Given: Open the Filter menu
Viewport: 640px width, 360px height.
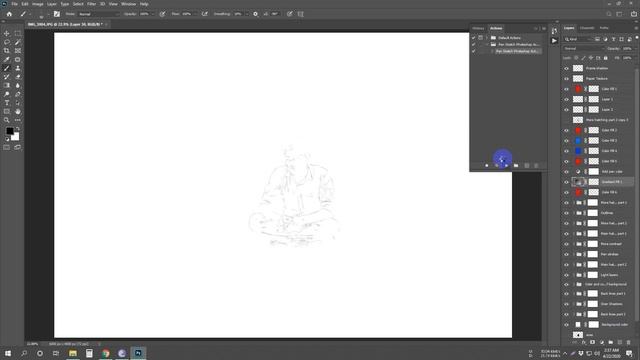Looking at the screenshot, I should click(x=91, y=4).
